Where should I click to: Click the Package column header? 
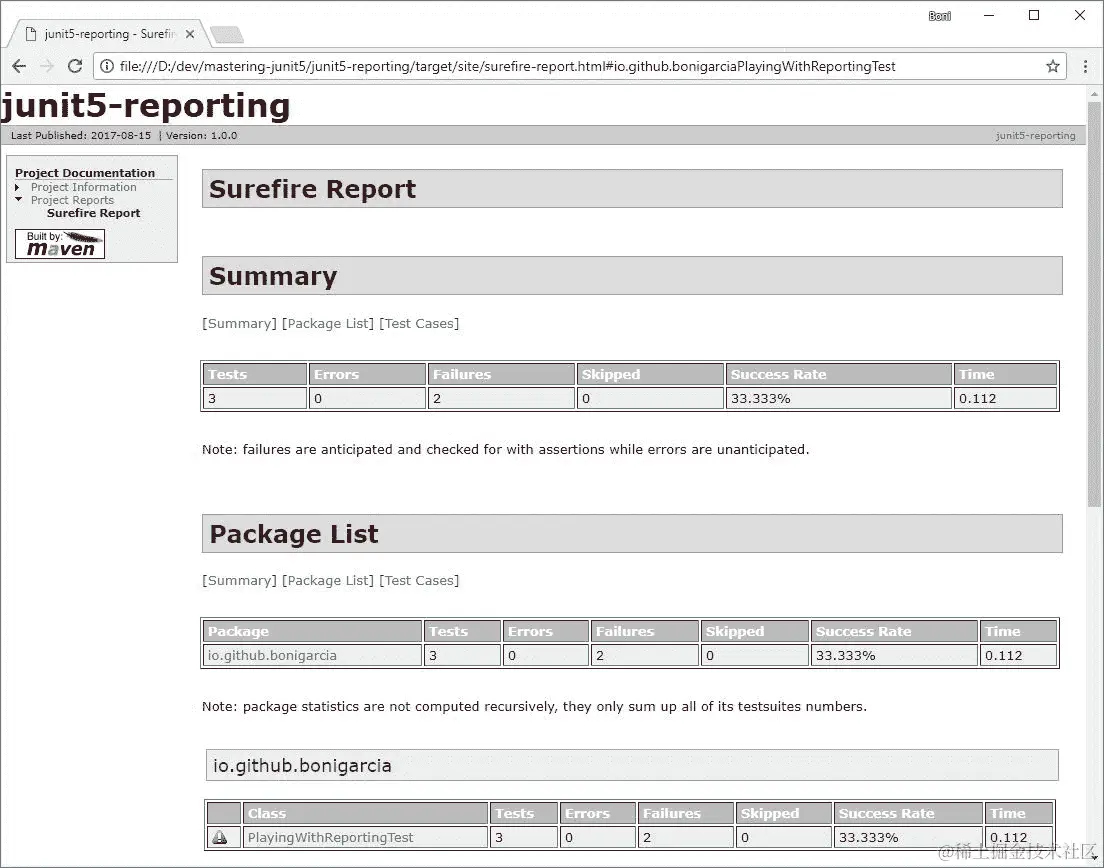(313, 631)
